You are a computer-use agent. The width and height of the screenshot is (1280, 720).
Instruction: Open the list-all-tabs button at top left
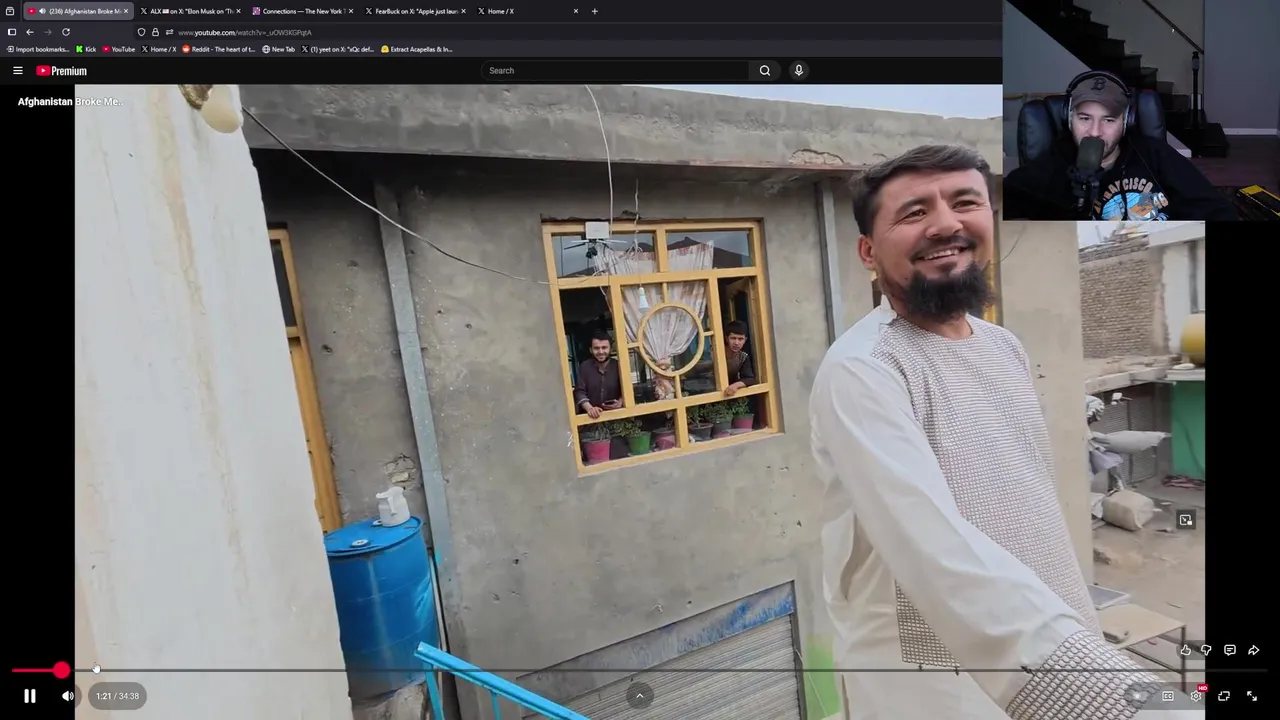point(10,11)
